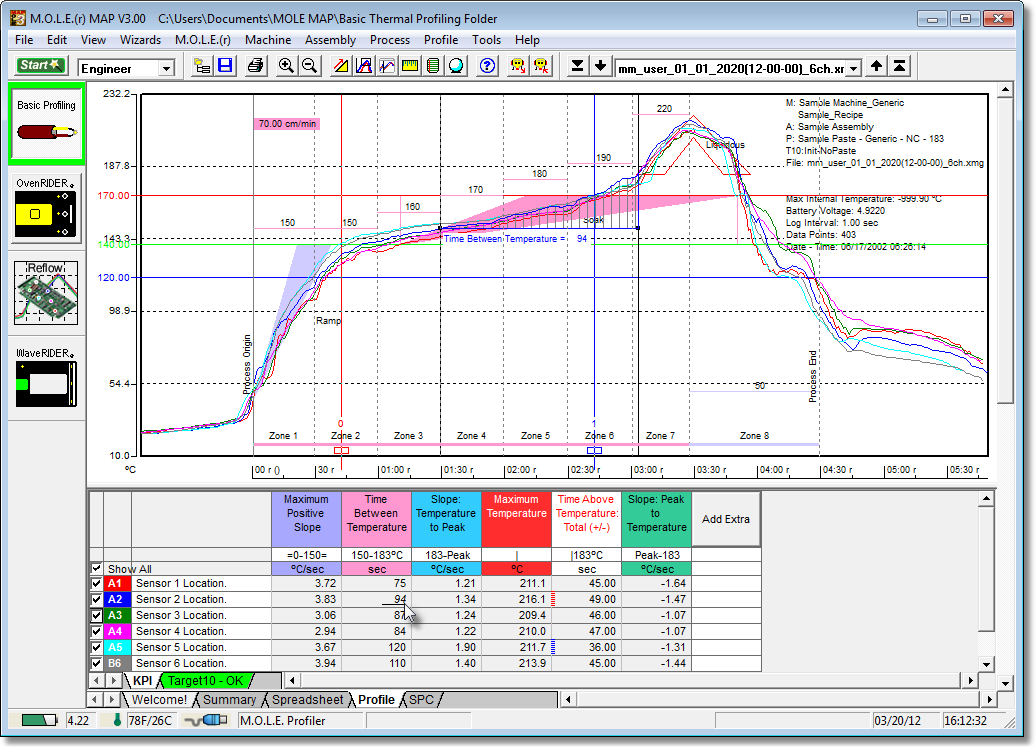1036x749 pixels.
Task: Click the open folder tree toolbar icon
Action: coord(202,66)
